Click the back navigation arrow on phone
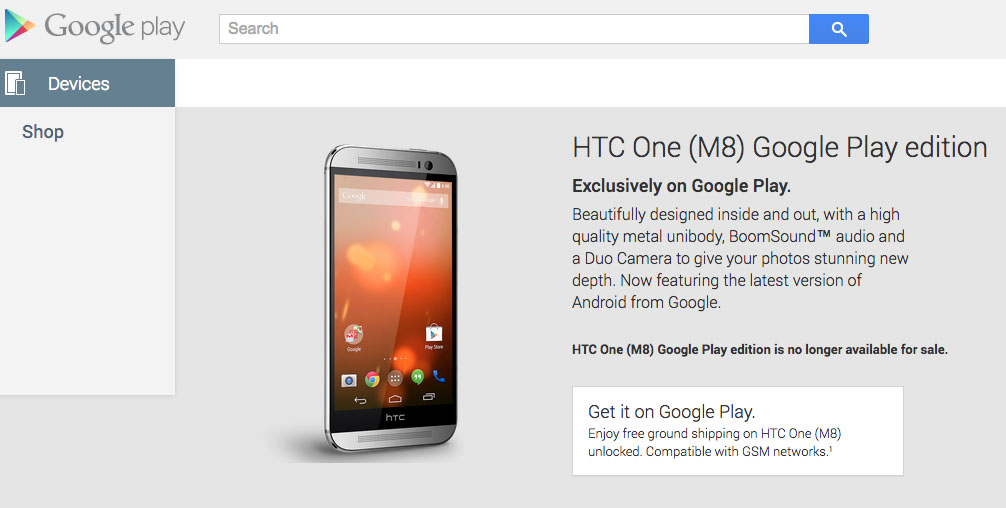Screen dimensions: 1006x508 tap(361, 401)
